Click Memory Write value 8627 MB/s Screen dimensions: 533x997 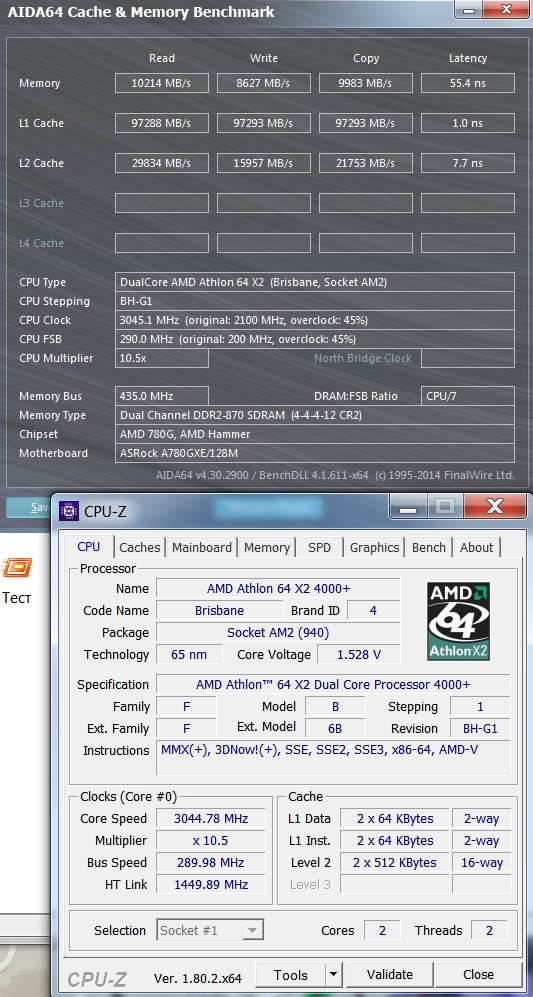coord(263,83)
